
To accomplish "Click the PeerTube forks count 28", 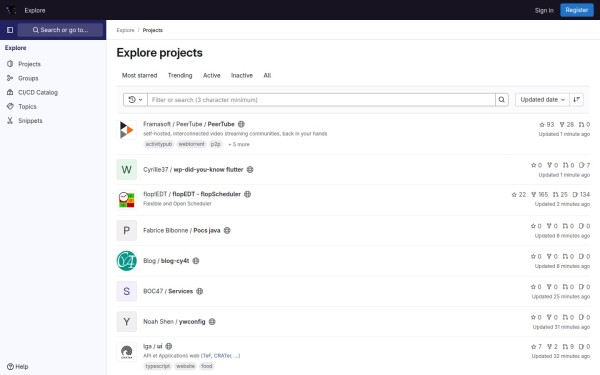I will tap(566, 124).
